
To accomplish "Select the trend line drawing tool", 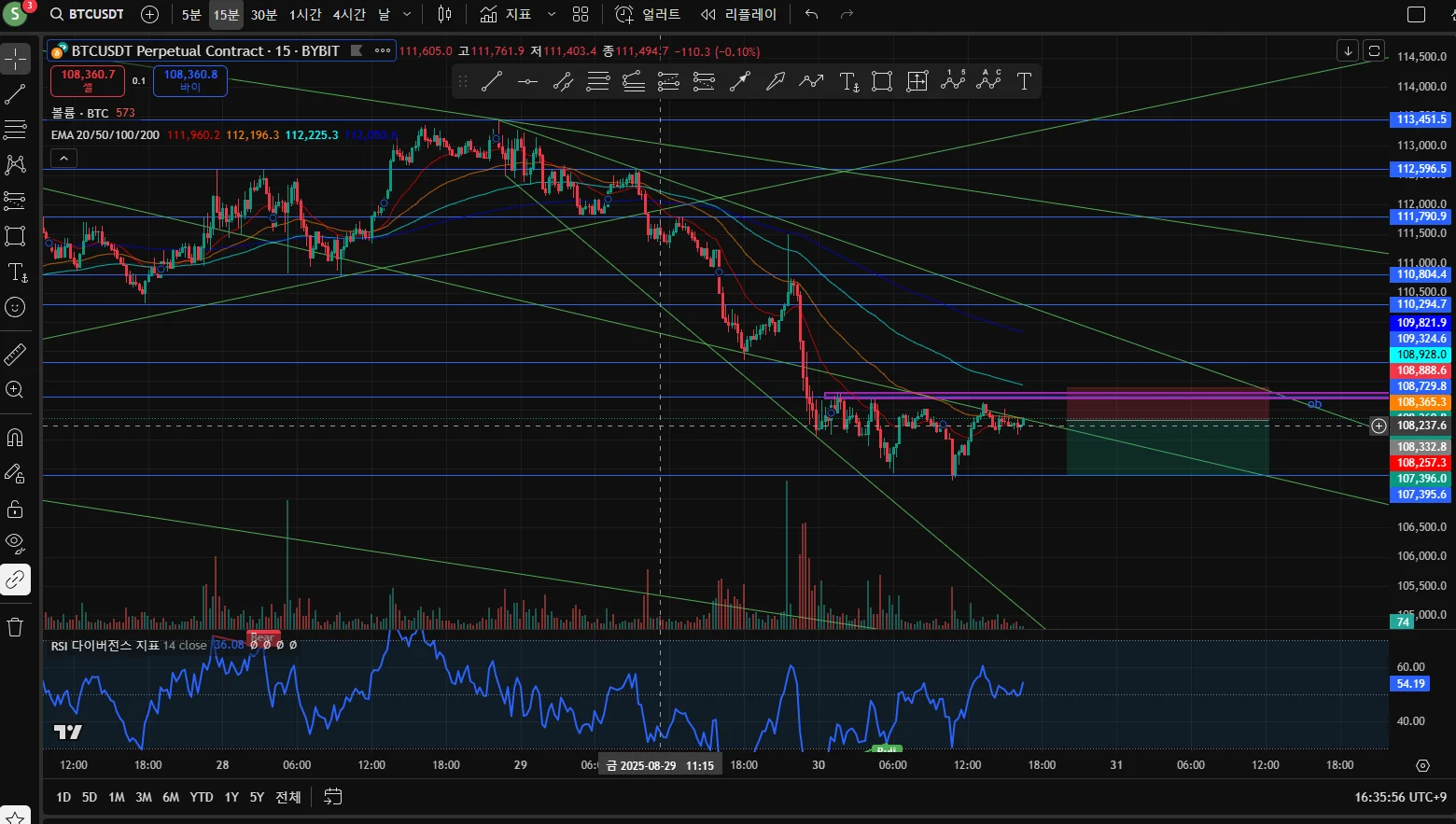I will 15,94.
